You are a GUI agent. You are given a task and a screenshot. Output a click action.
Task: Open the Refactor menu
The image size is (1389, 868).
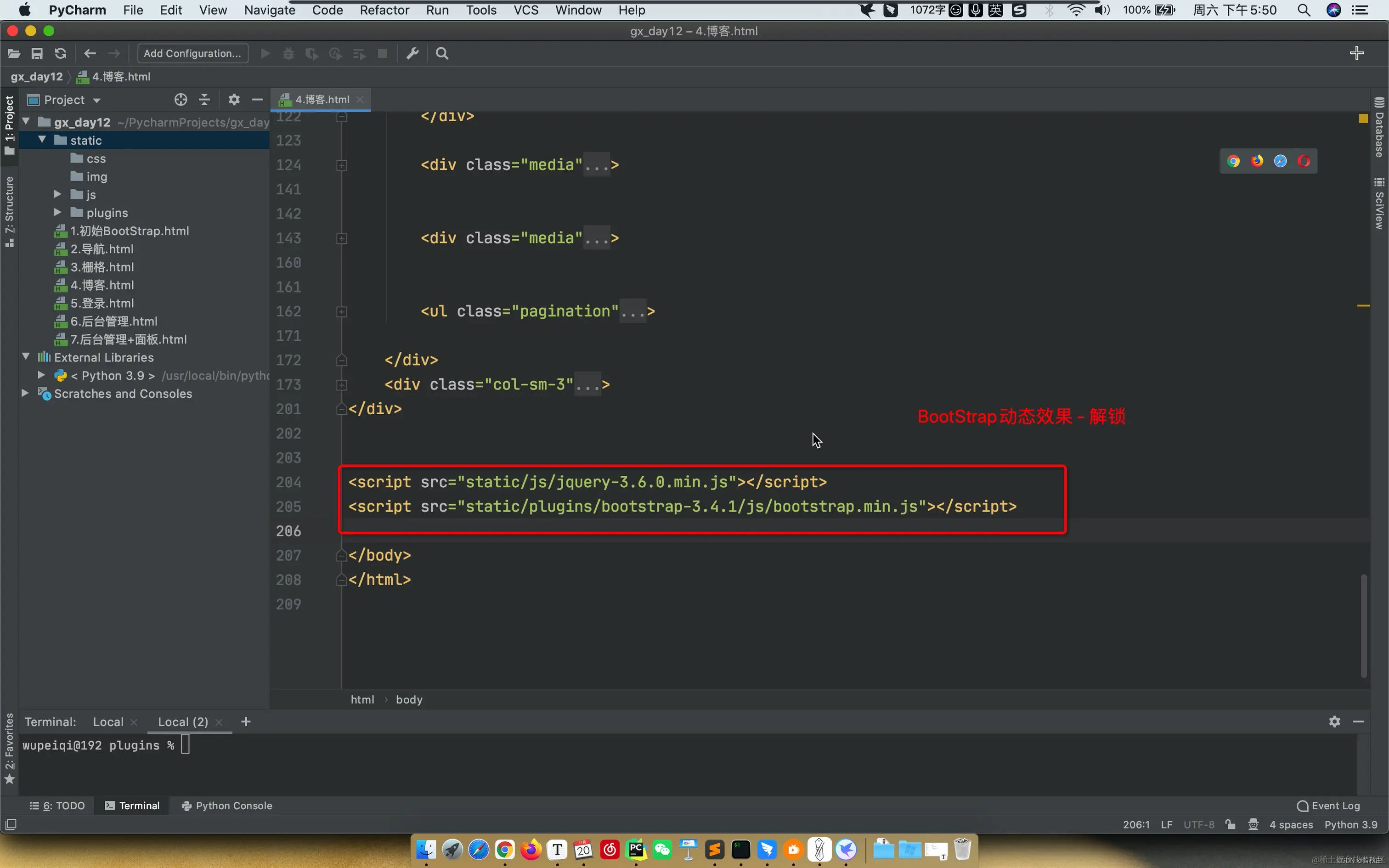384,10
